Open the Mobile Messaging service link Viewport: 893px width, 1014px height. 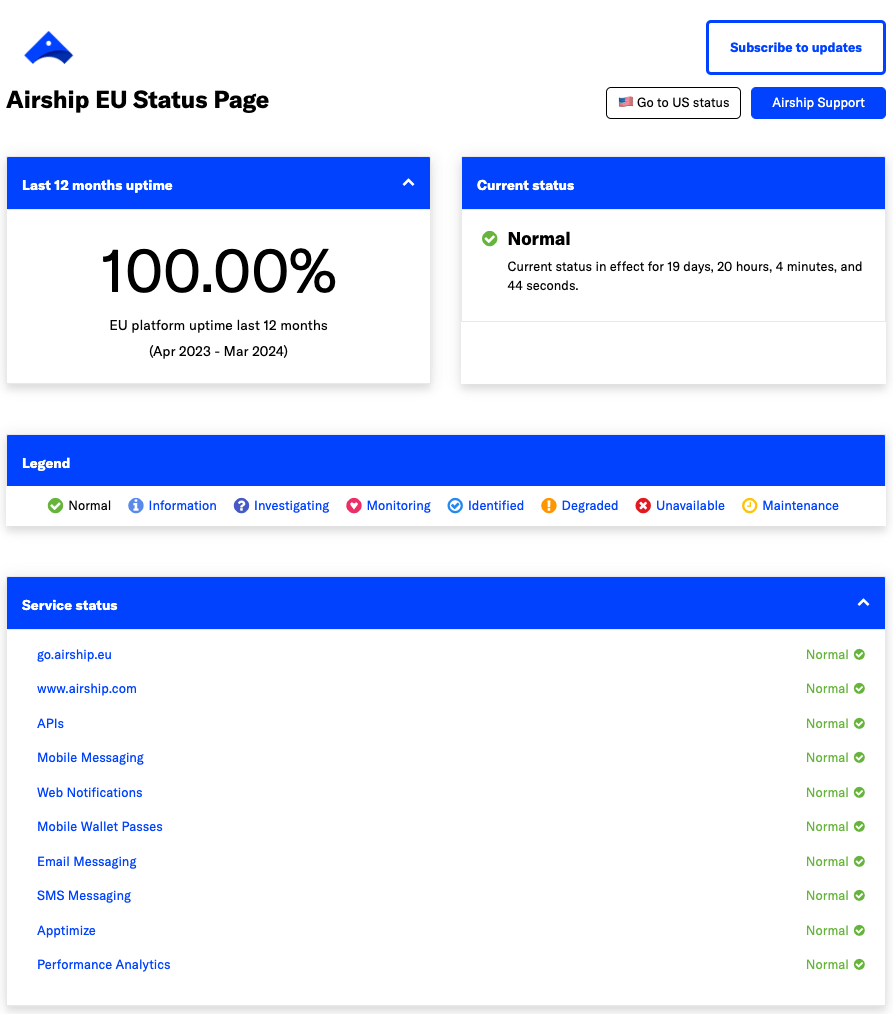[x=90, y=758]
